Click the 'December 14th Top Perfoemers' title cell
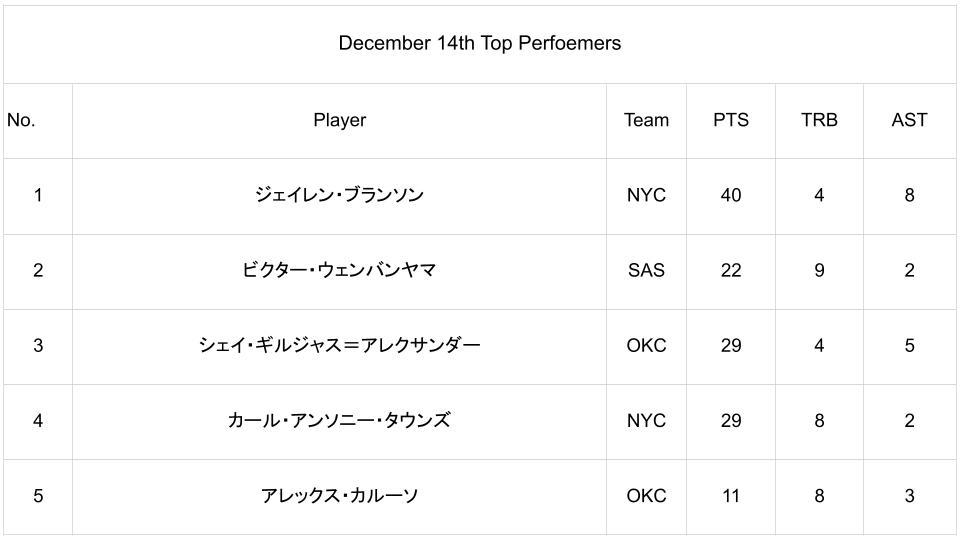Viewport: 960px width, 540px height. tap(480, 43)
